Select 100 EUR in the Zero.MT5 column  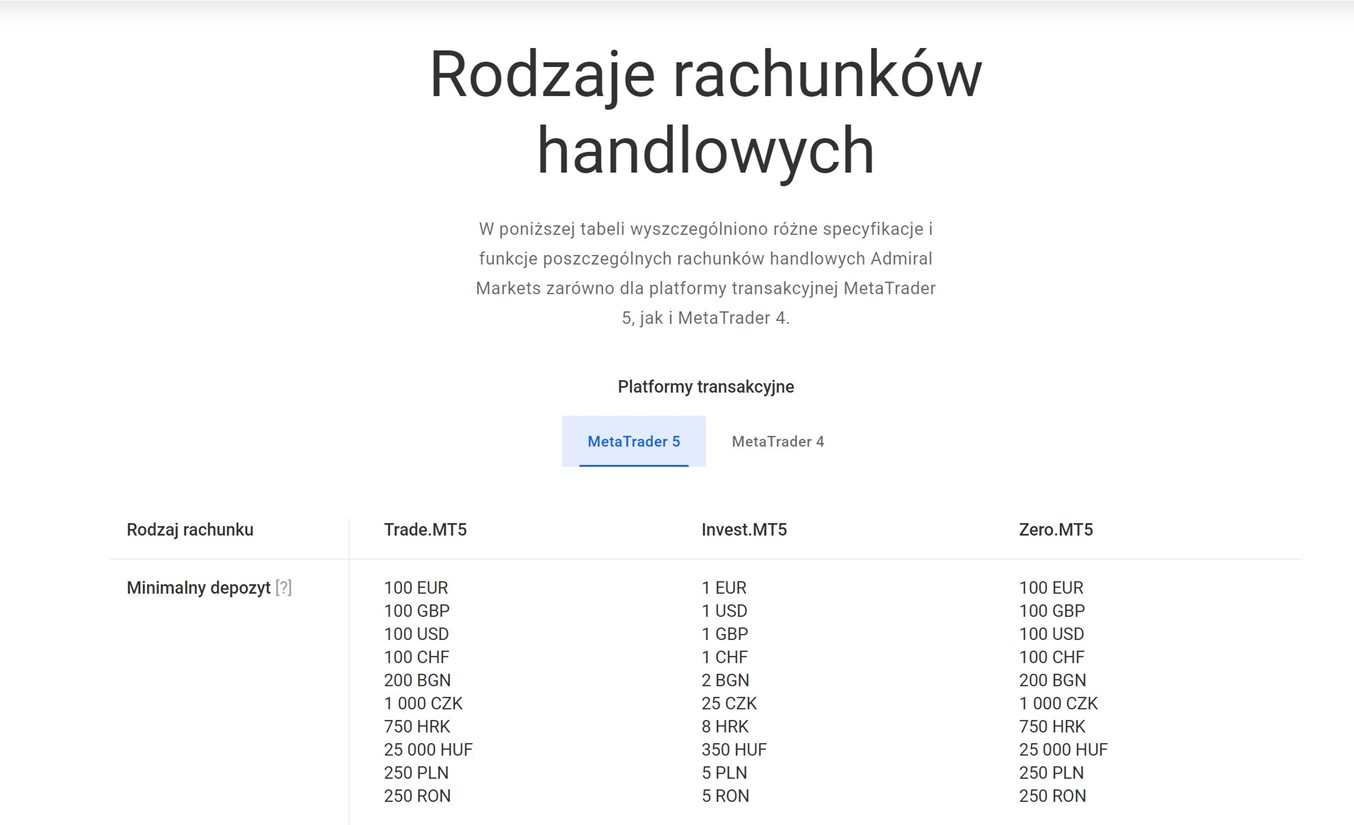tap(1051, 588)
